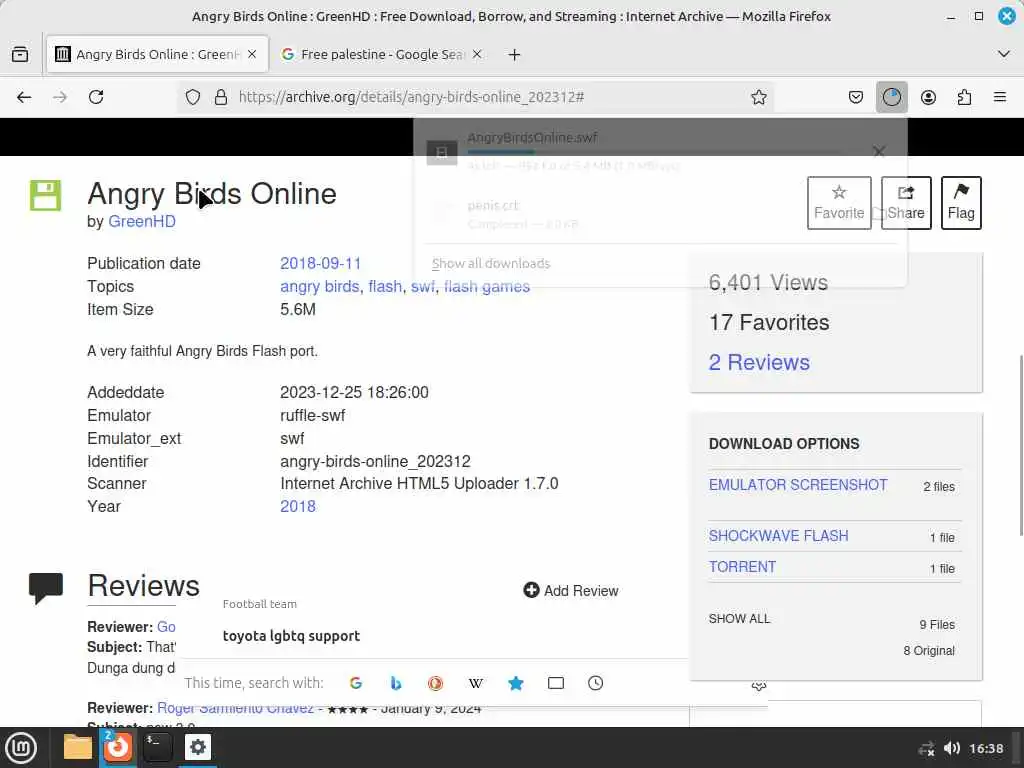This screenshot has width=1024, height=768.
Task: Open the flash games topic link
Action: [487, 286]
